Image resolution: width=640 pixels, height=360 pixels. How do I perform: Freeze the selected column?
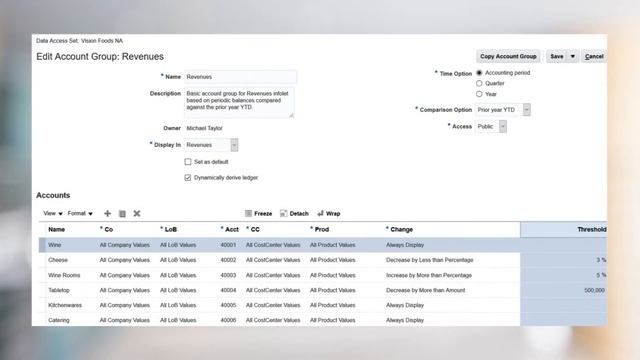[x=258, y=213]
